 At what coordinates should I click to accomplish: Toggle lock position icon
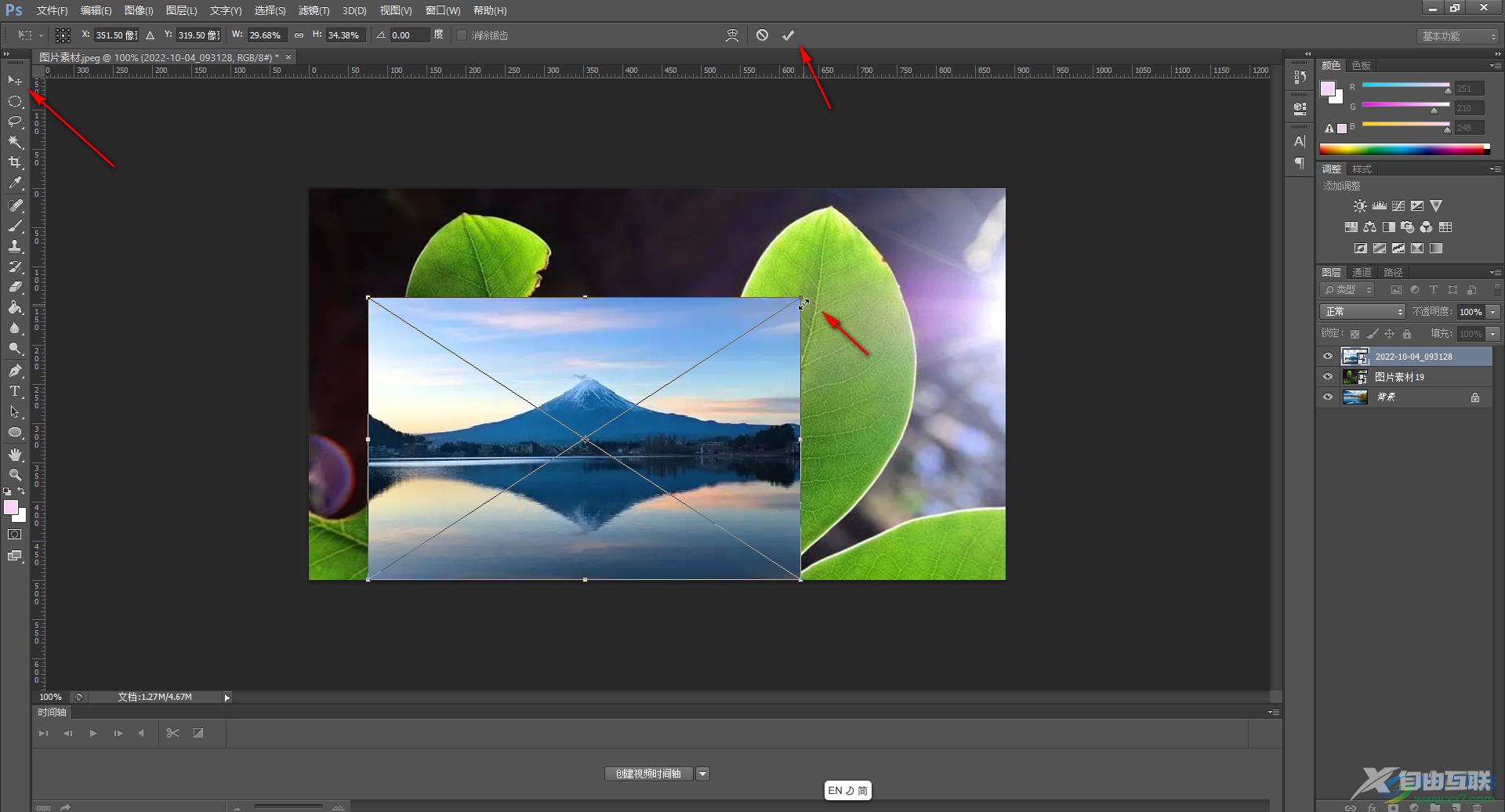pyautogui.click(x=1390, y=334)
